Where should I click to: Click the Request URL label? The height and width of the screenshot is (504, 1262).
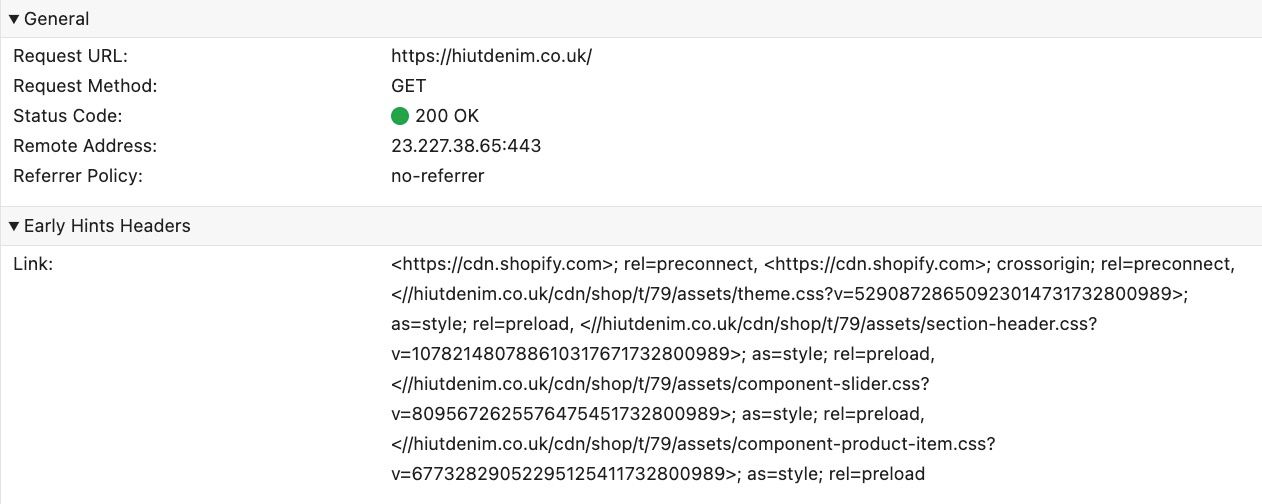[x=70, y=56]
